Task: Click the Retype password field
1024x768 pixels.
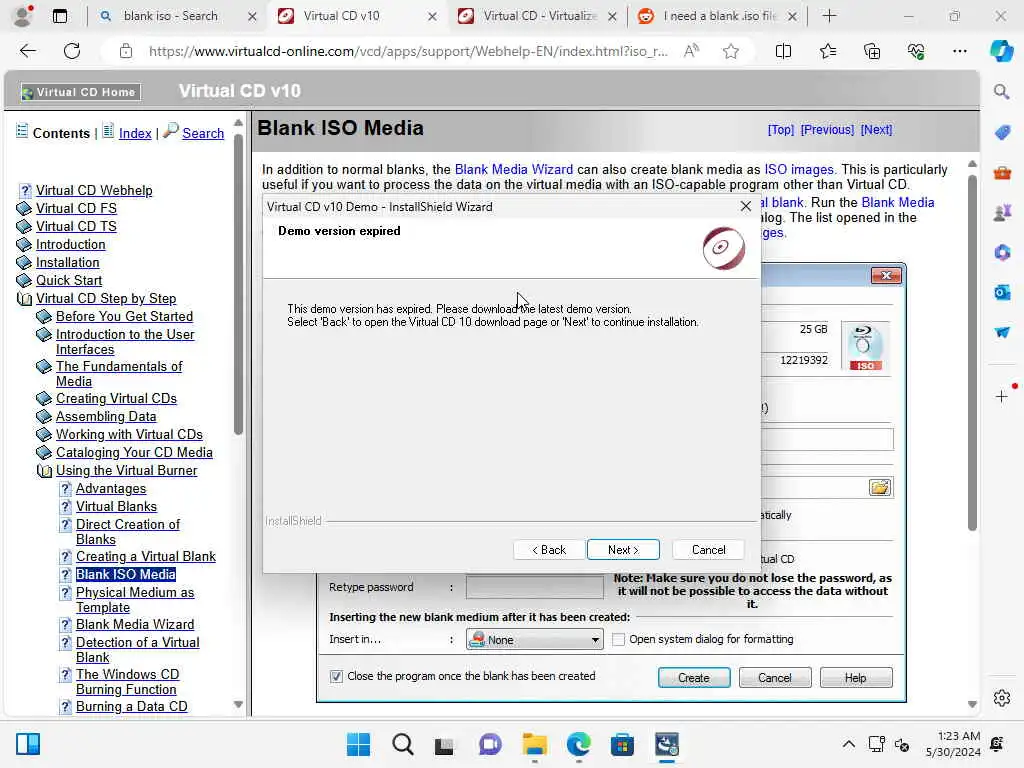Action: tap(534, 587)
